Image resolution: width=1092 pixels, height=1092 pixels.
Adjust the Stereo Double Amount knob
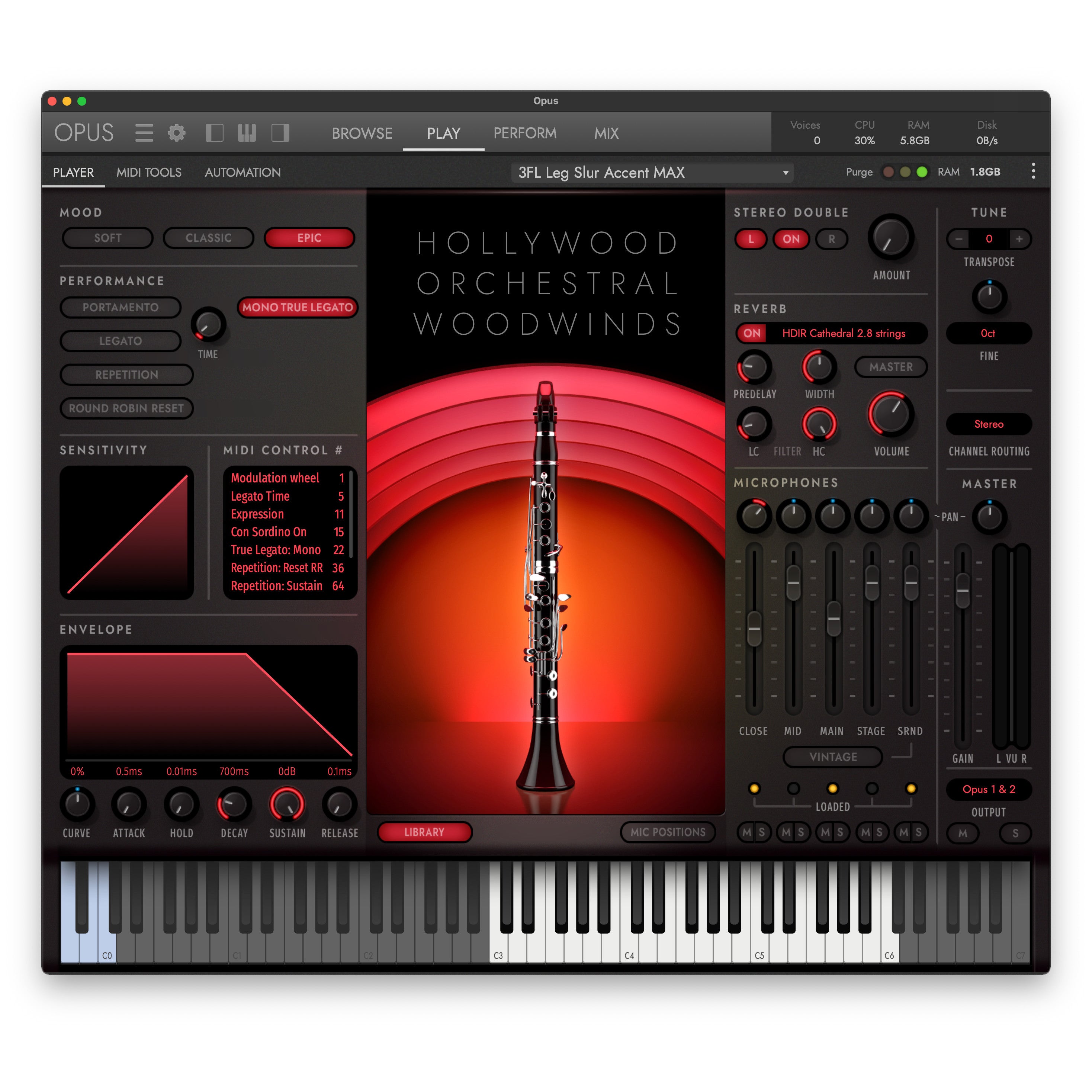coord(891,237)
